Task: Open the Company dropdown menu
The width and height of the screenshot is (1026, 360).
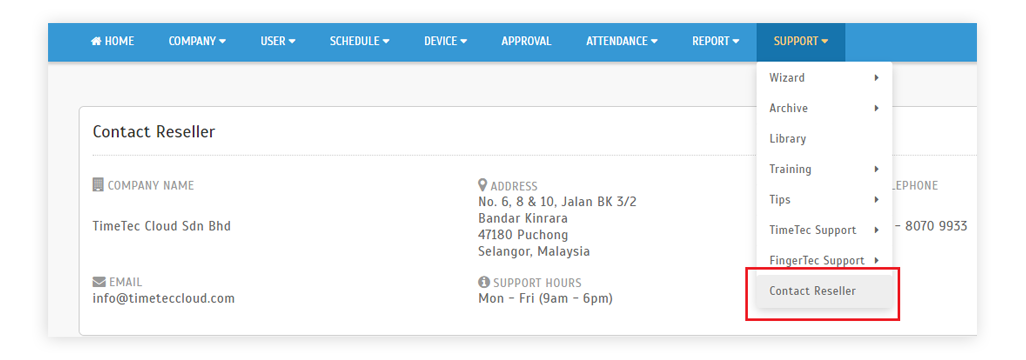Action: click(x=197, y=41)
